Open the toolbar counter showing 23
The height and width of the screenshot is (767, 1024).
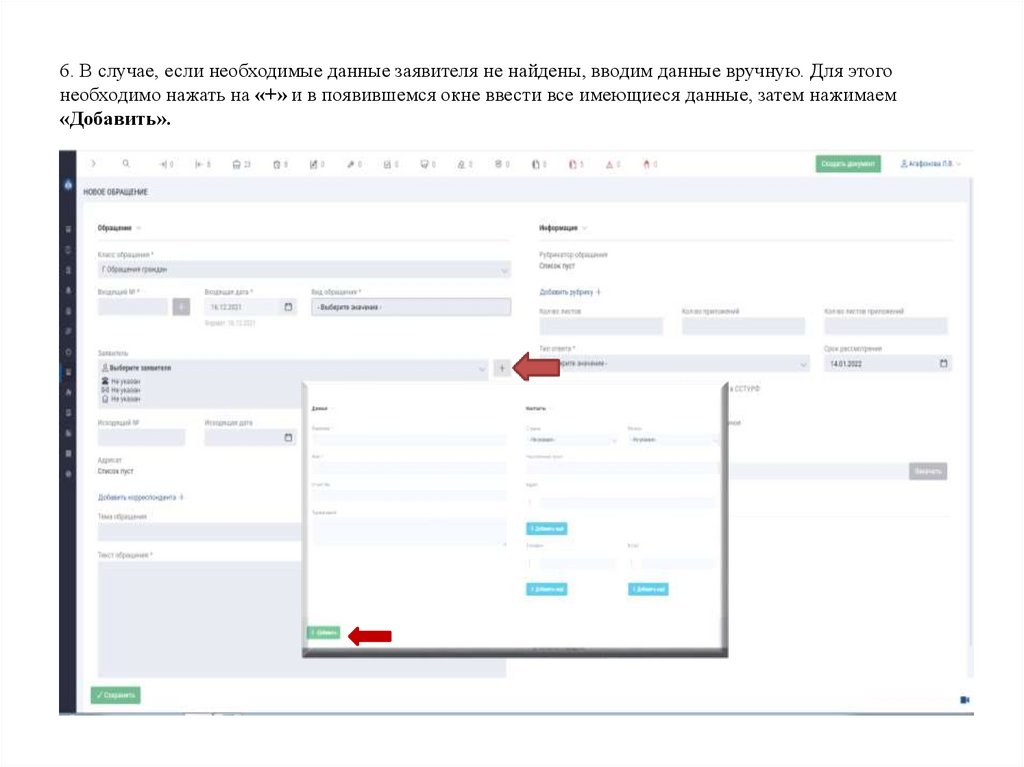point(241,164)
